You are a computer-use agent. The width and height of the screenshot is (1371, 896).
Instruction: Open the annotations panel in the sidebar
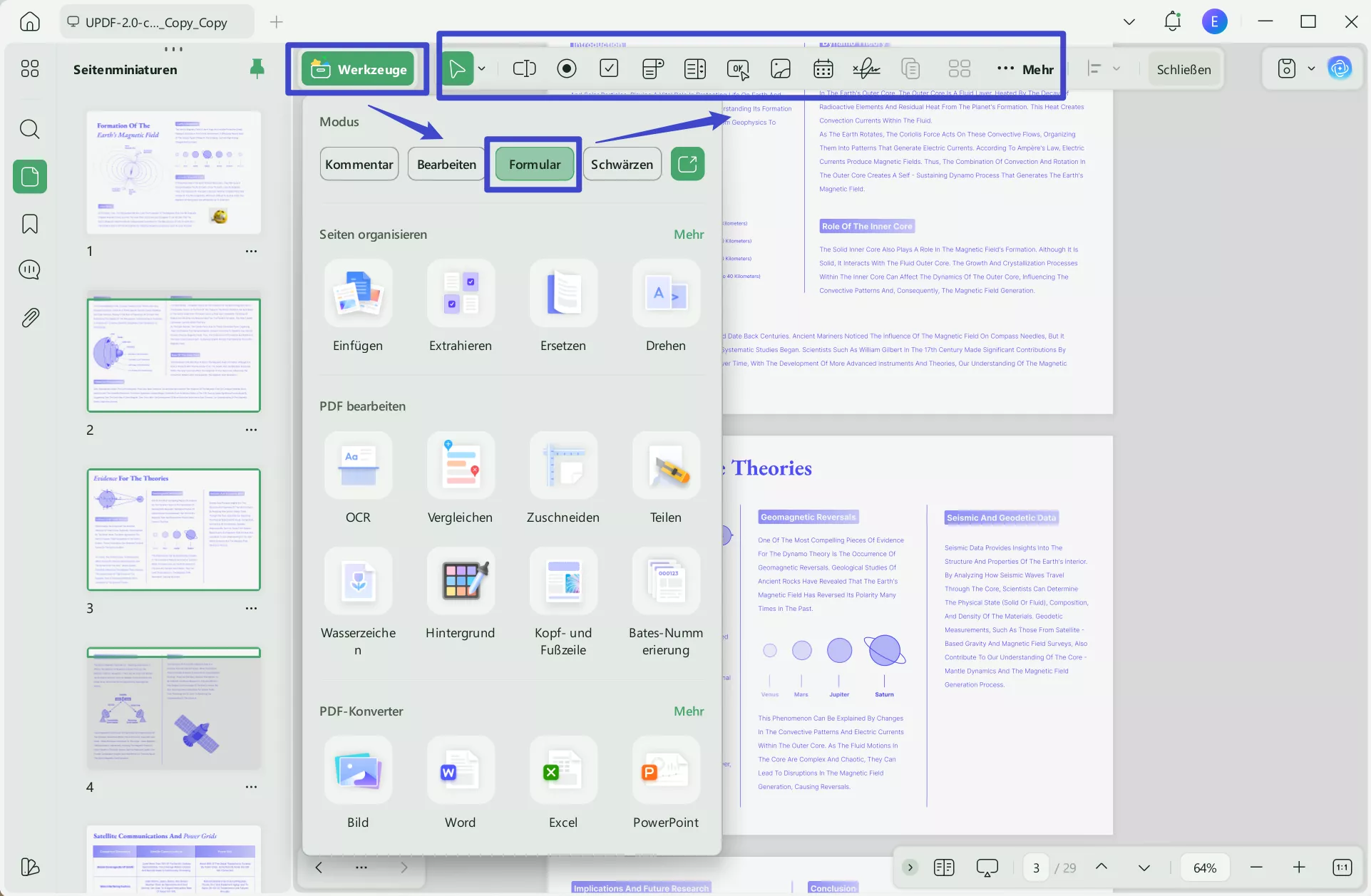point(29,269)
